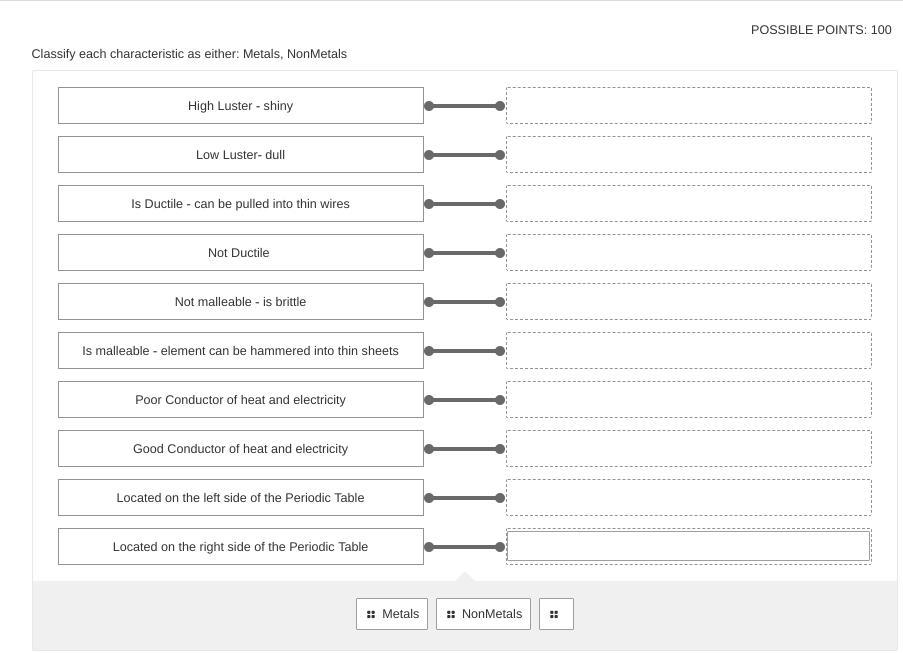Viewport: 903px width, 653px height.
Task: Click the Poor Conductor of heat and electricity box
Action: [x=241, y=400]
